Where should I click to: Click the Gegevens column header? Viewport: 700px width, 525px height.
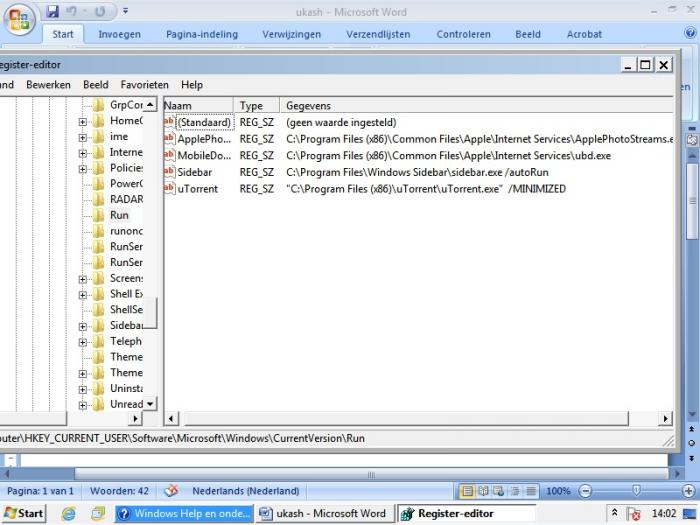tap(476, 106)
